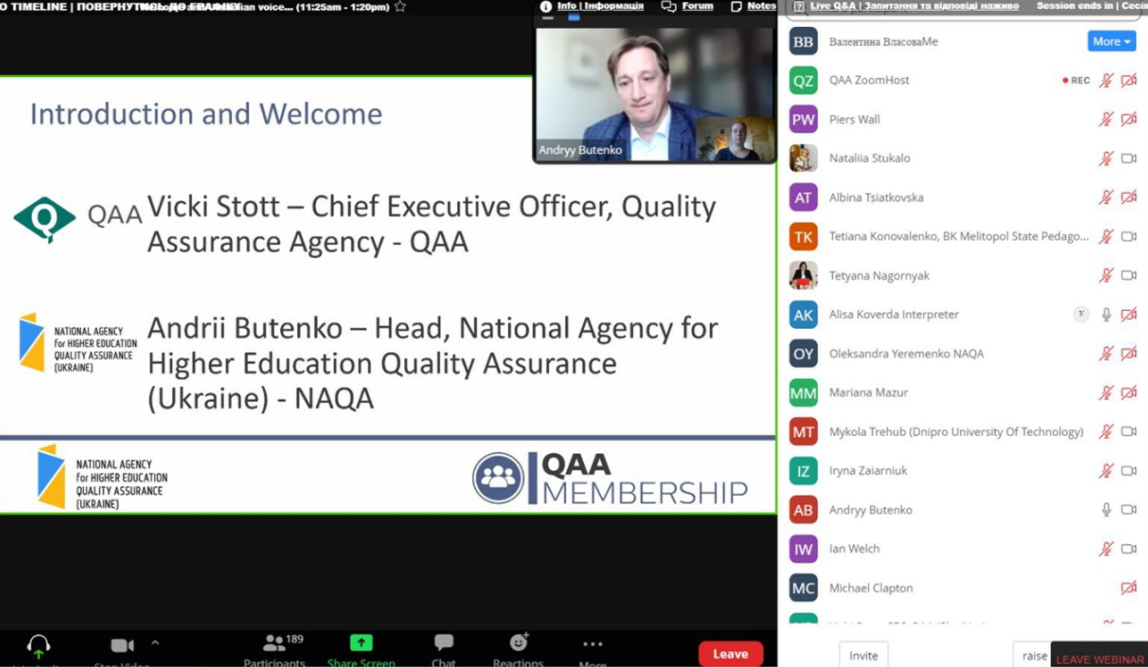1148x667 pixels.
Task: Select participant Iryna Zaiarniuk name
Action: tap(868, 471)
